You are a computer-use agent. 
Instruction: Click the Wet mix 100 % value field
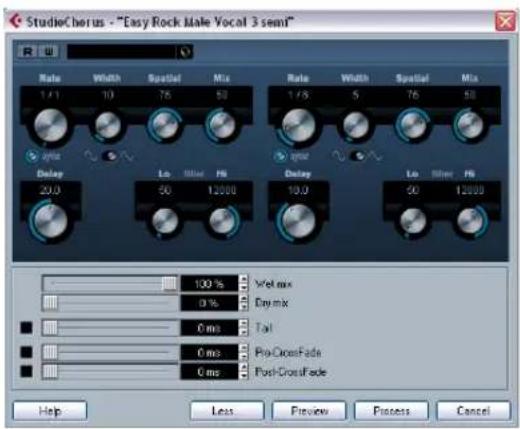pyautogui.click(x=209, y=284)
